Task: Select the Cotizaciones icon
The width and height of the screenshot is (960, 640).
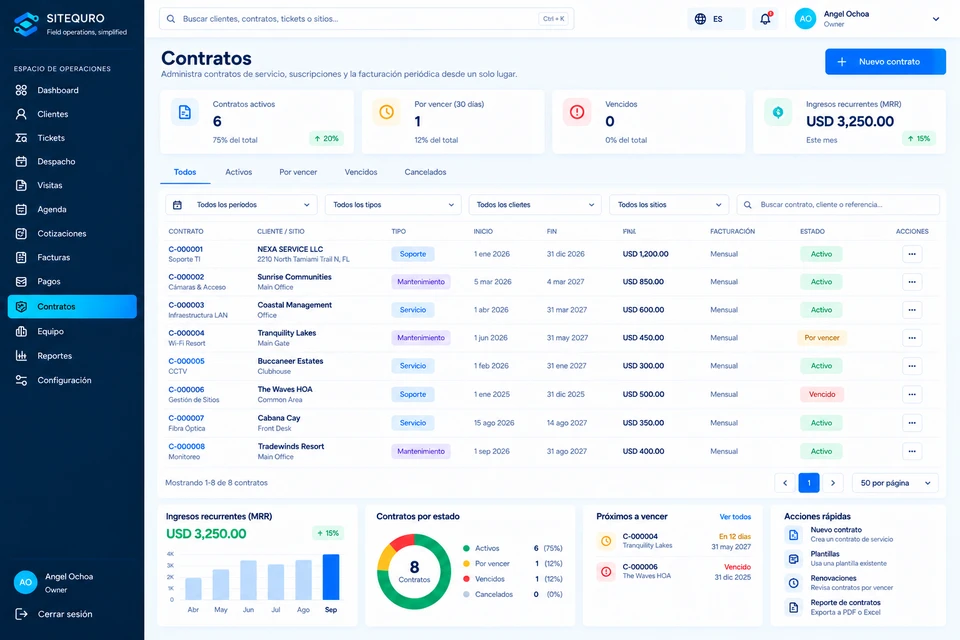Action: pyautogui.click(x=21, y=233)
